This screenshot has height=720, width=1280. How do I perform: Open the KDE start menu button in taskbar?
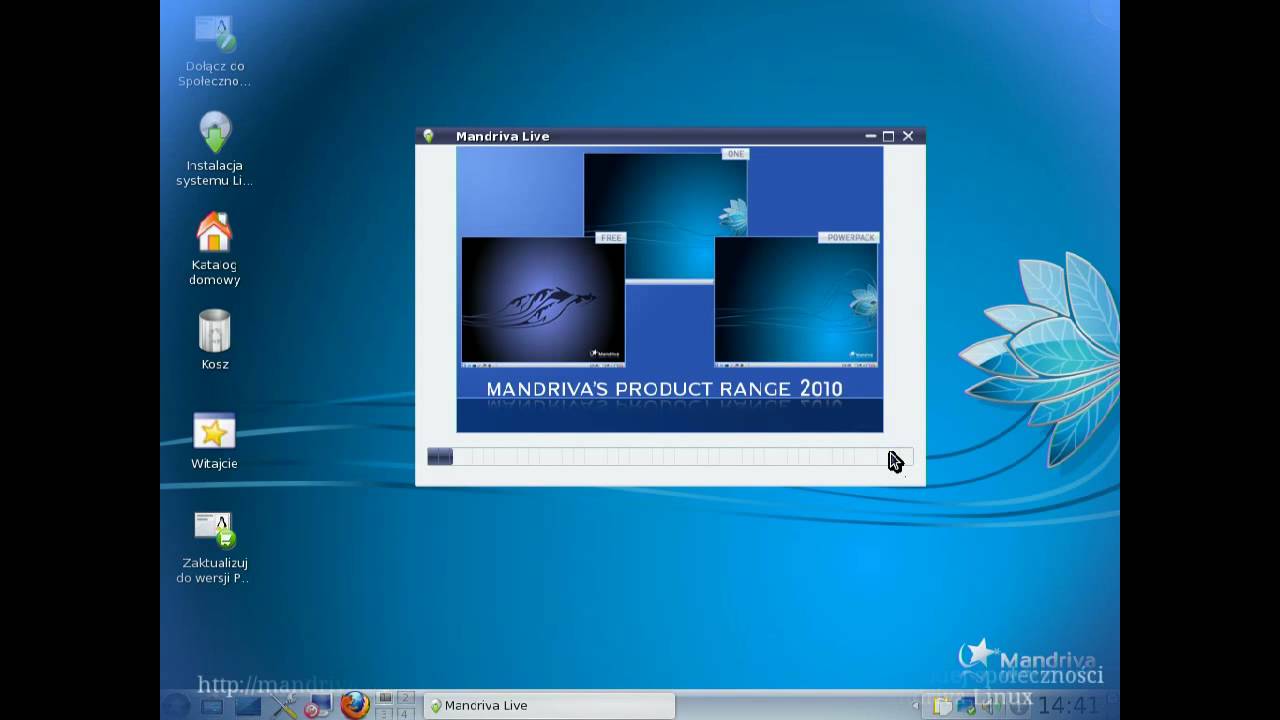[x=176, y=705]
